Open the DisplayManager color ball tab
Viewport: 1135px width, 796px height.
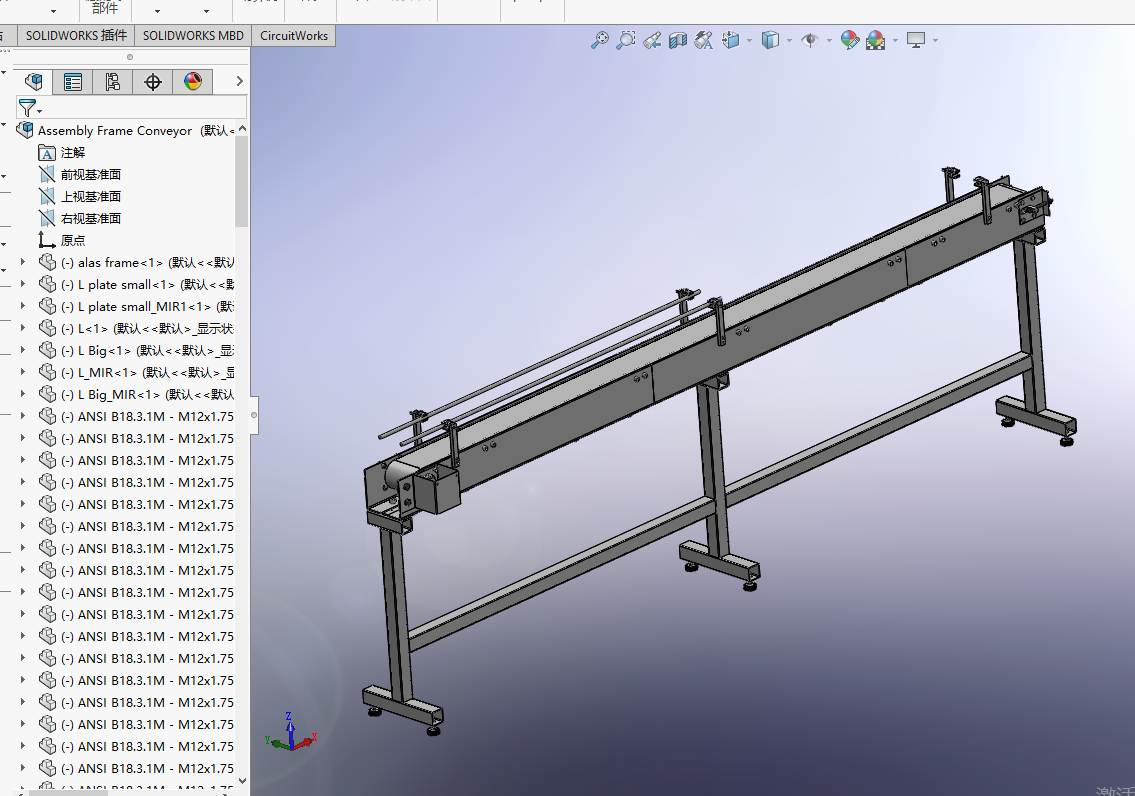coord(193,82)
